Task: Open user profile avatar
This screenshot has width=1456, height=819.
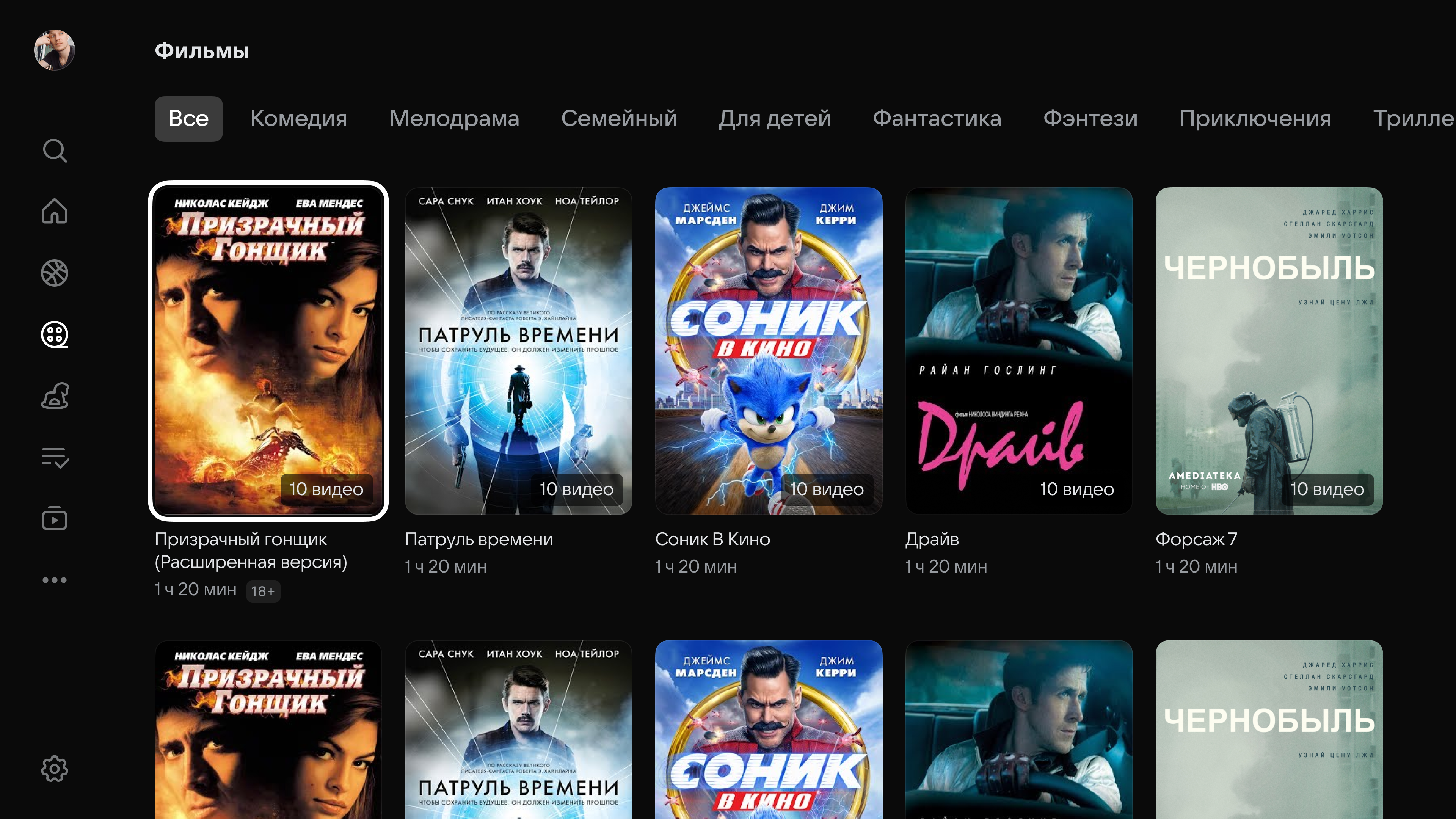Action: [x=55, y=50]
